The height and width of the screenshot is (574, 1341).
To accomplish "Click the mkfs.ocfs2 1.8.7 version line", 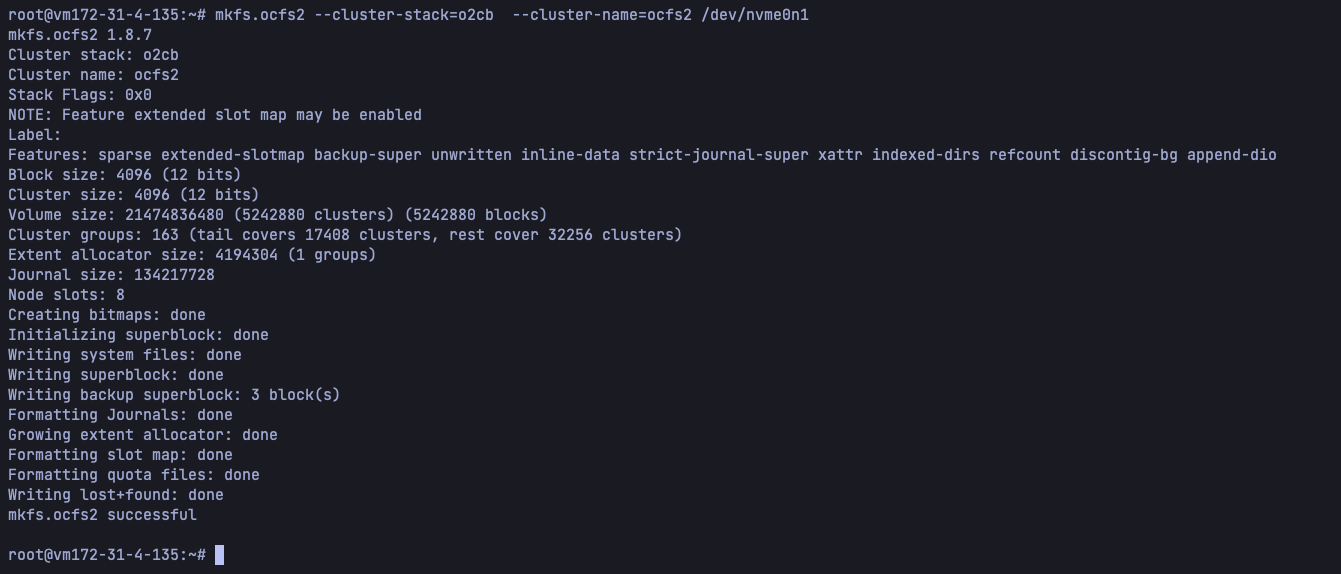I will point(80,35).
